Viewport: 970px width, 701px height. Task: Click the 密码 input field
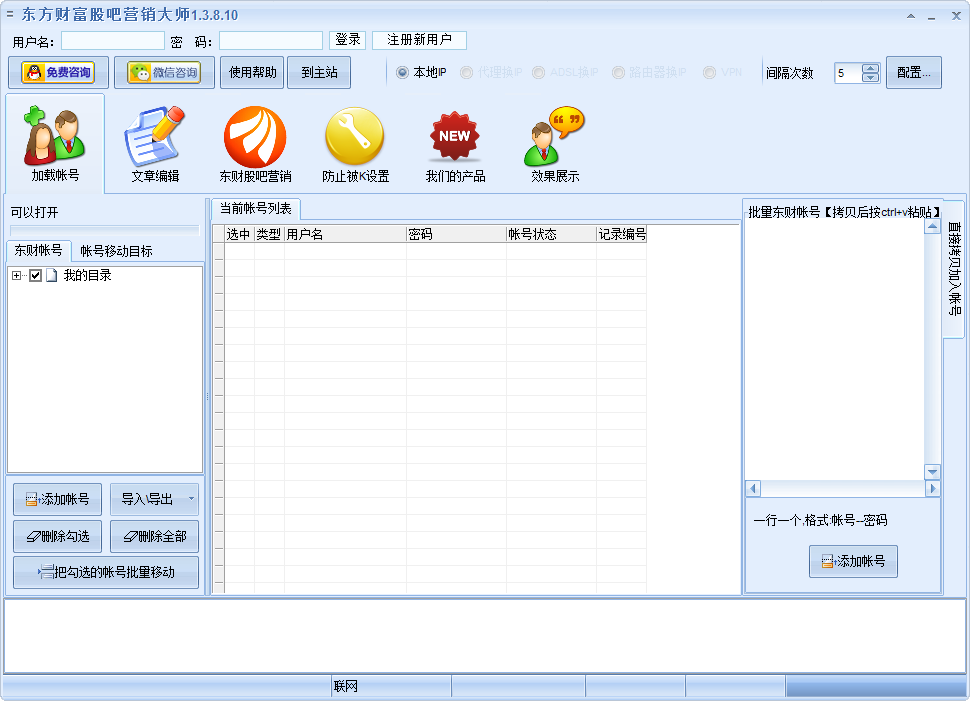(271, 41)
